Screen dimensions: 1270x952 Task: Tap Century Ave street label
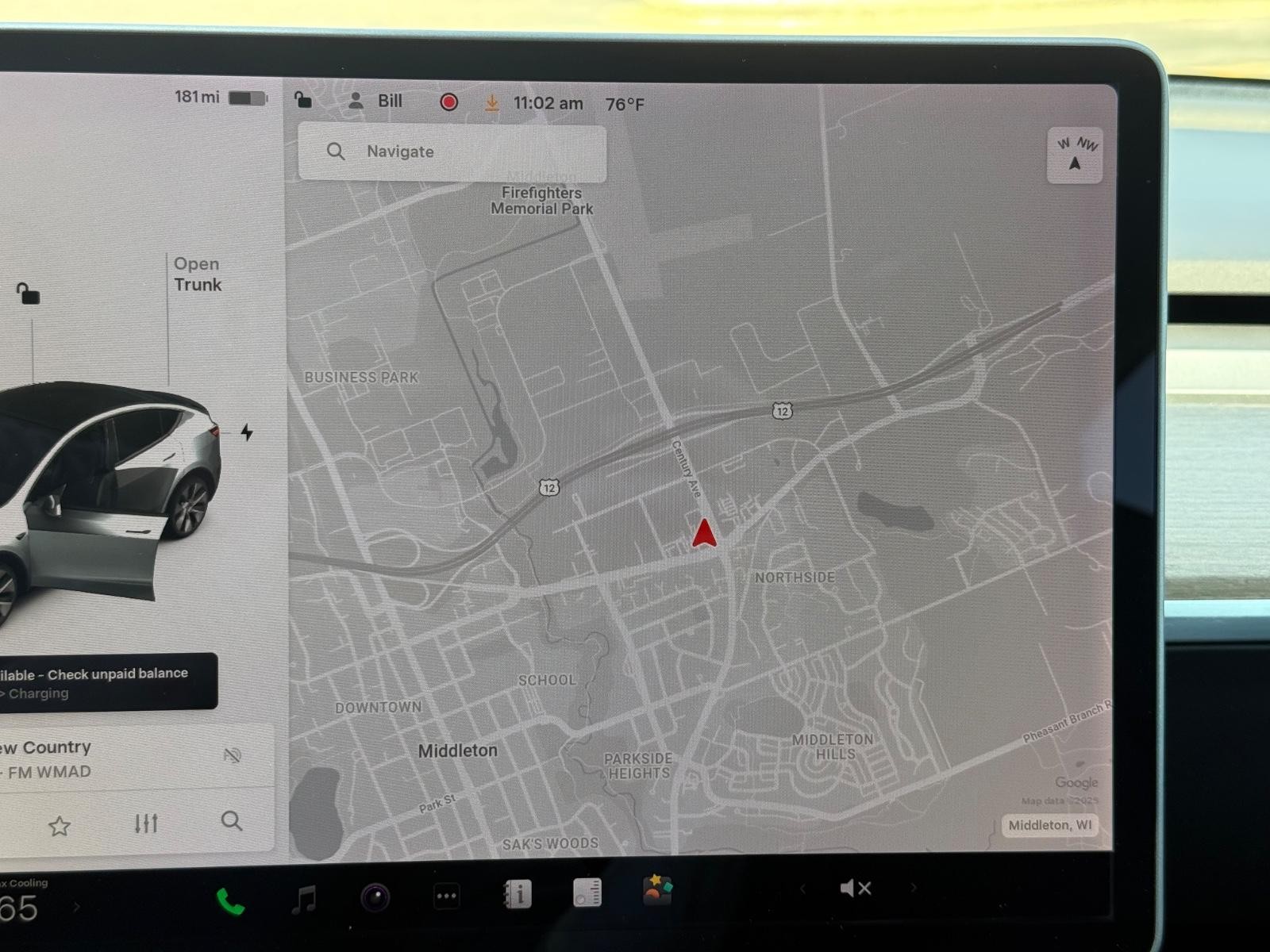tap(687, 469)
